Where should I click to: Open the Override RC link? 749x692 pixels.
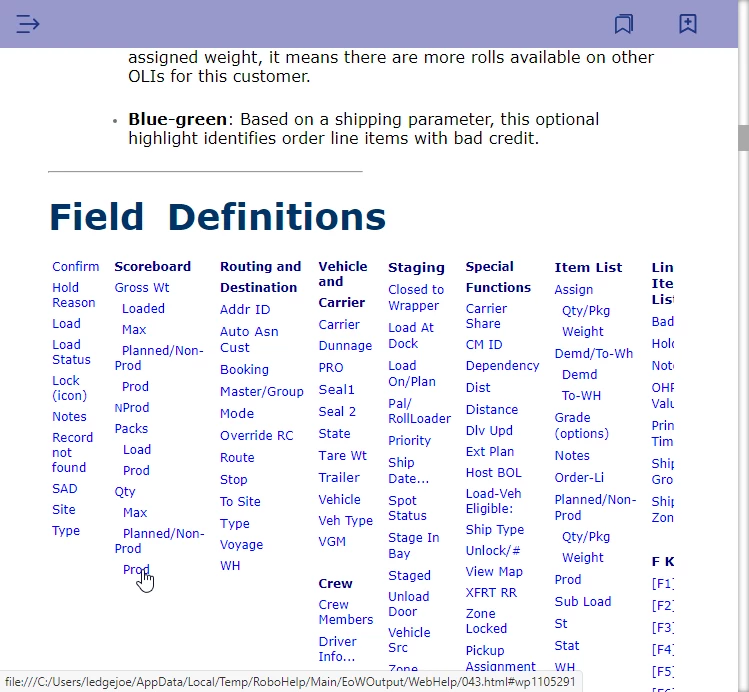coord(257,436)
